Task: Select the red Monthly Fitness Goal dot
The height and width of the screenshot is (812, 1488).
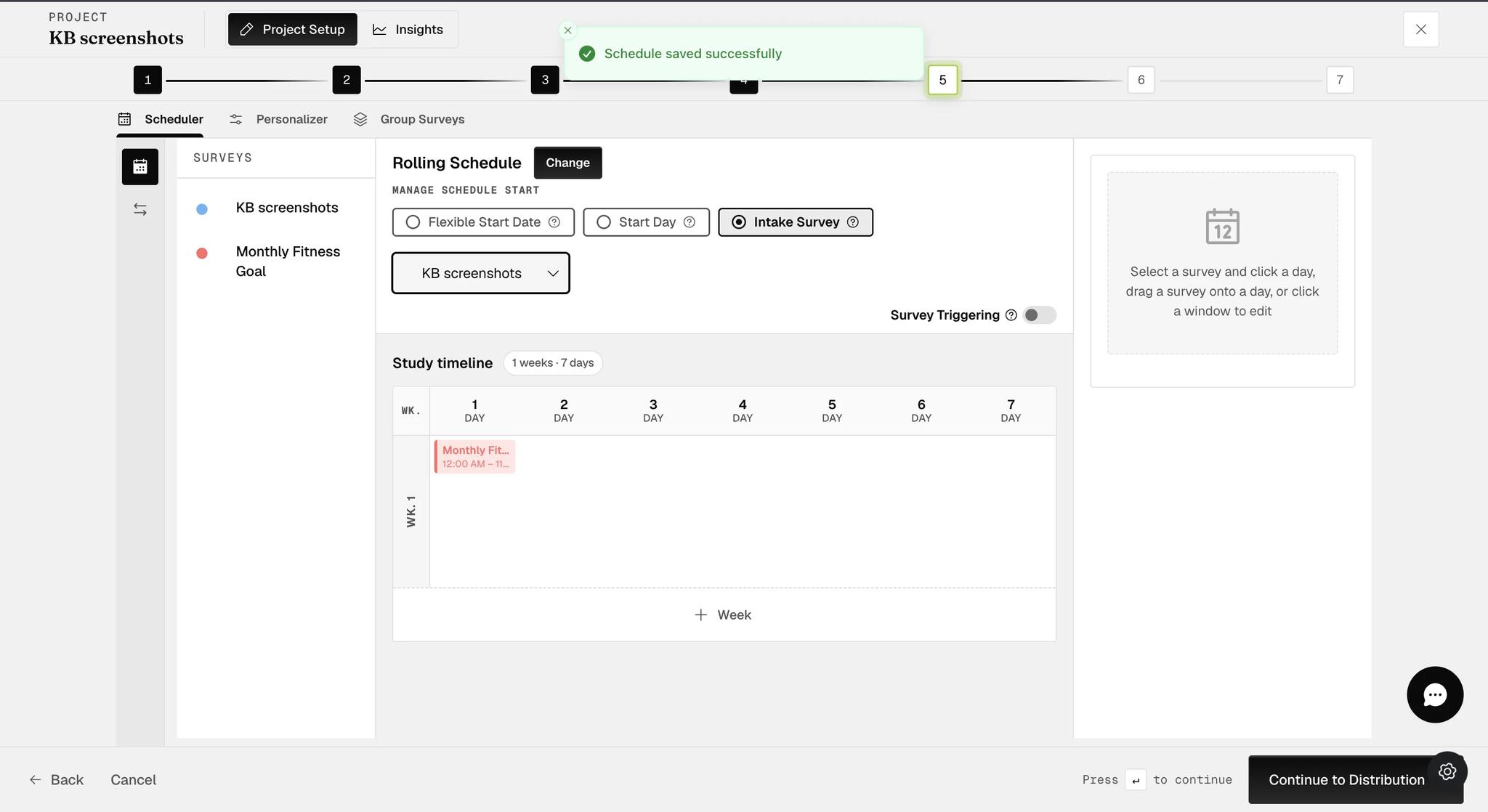Action: tap(202, 253)
